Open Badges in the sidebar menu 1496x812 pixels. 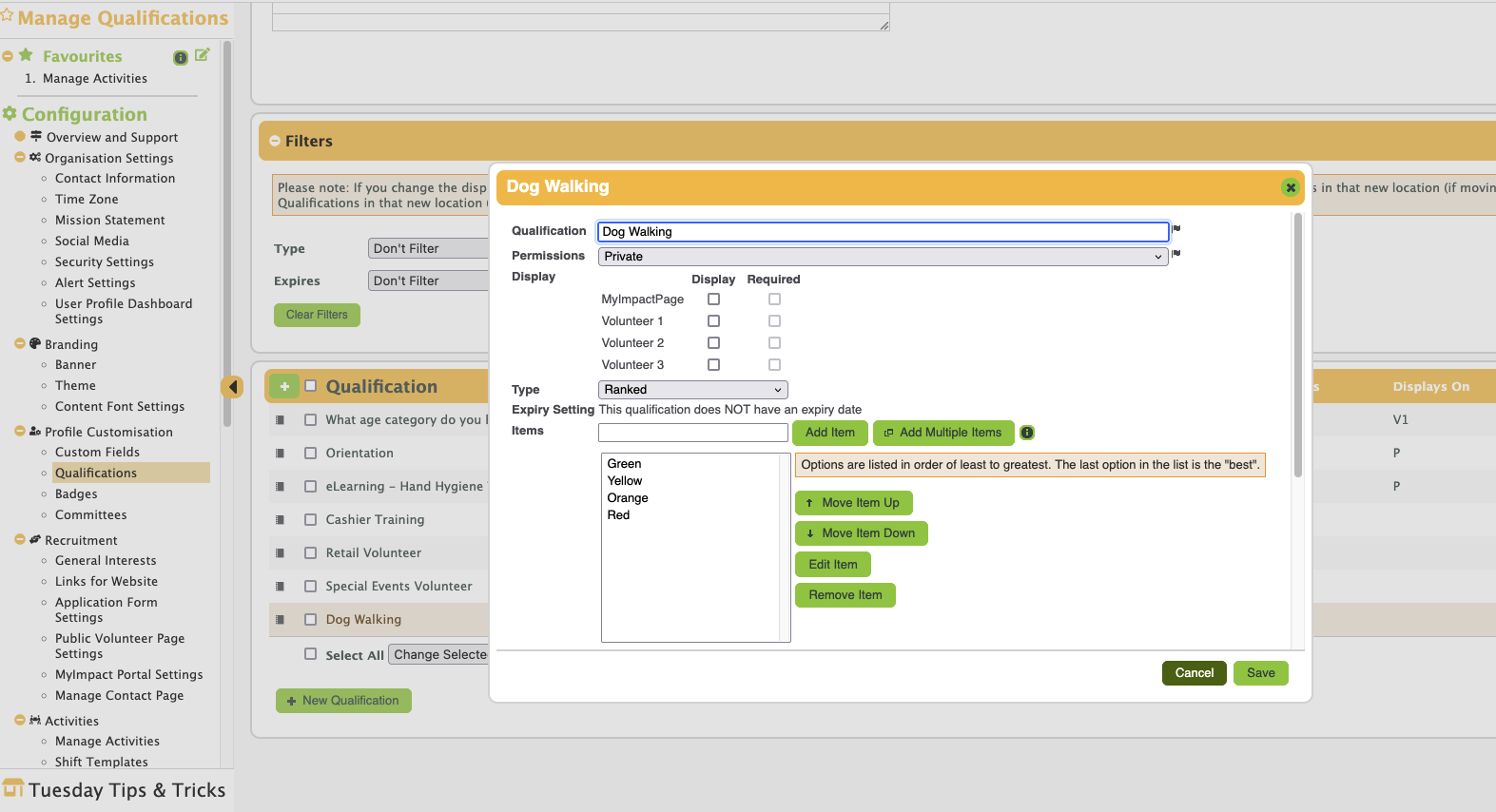click(76, 494)
